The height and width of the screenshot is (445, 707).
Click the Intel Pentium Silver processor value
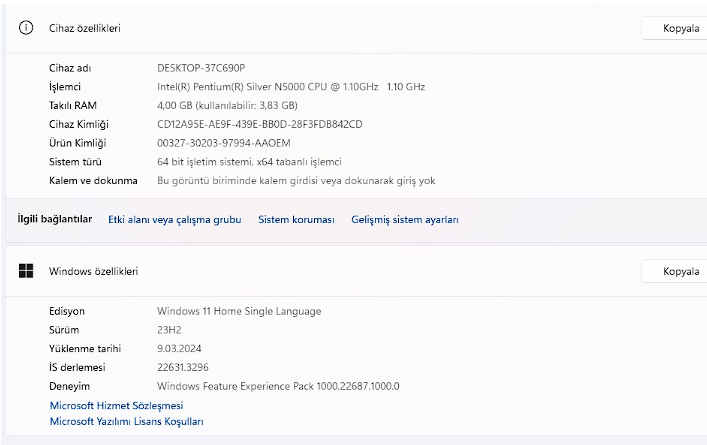[291, 87]
